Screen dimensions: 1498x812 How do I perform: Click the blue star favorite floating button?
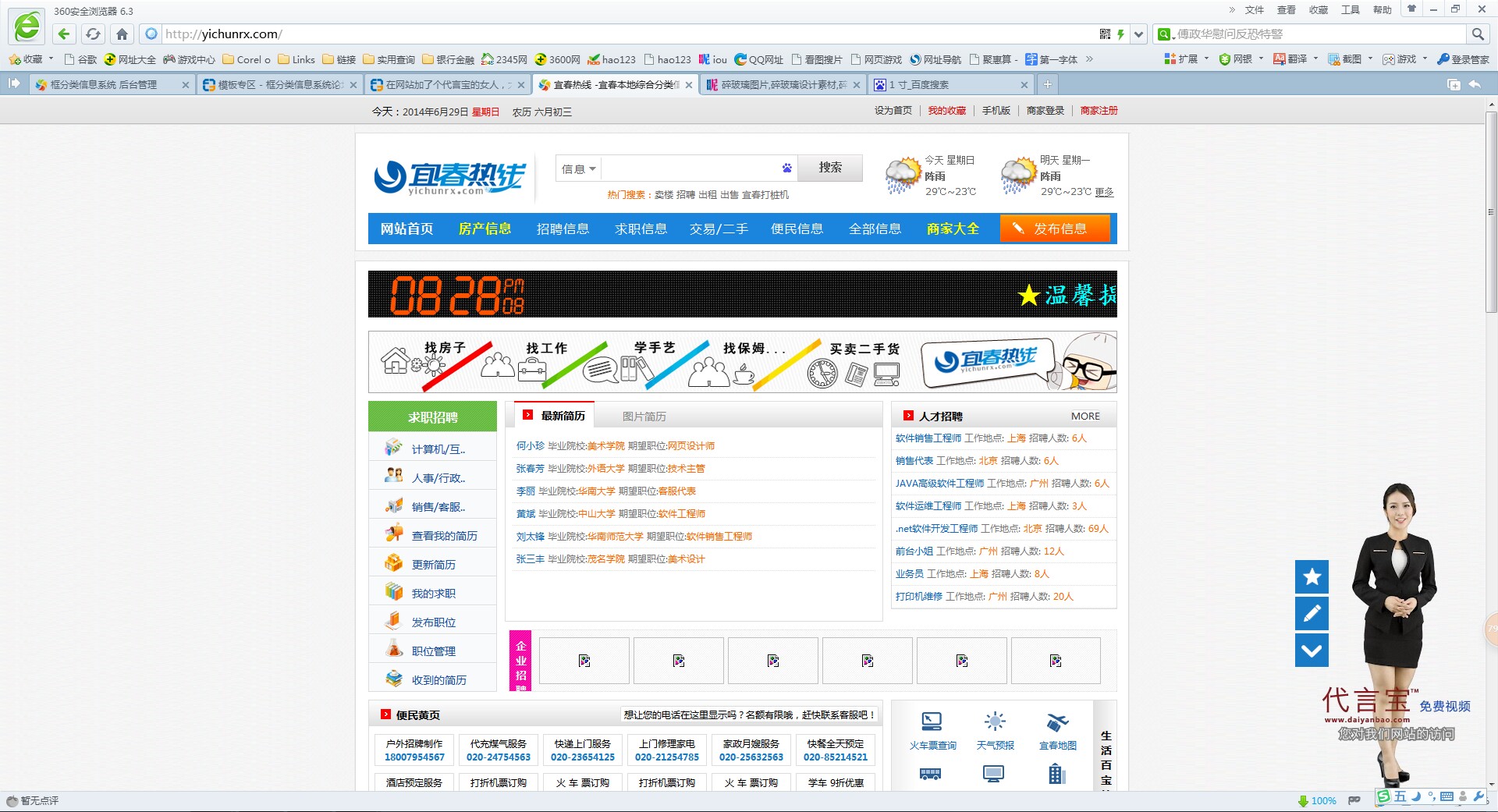pos(1312,576)
